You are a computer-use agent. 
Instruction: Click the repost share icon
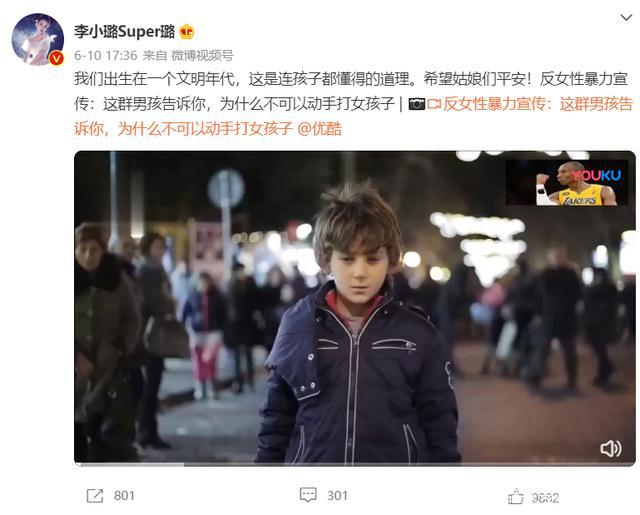tap(95, 496)
